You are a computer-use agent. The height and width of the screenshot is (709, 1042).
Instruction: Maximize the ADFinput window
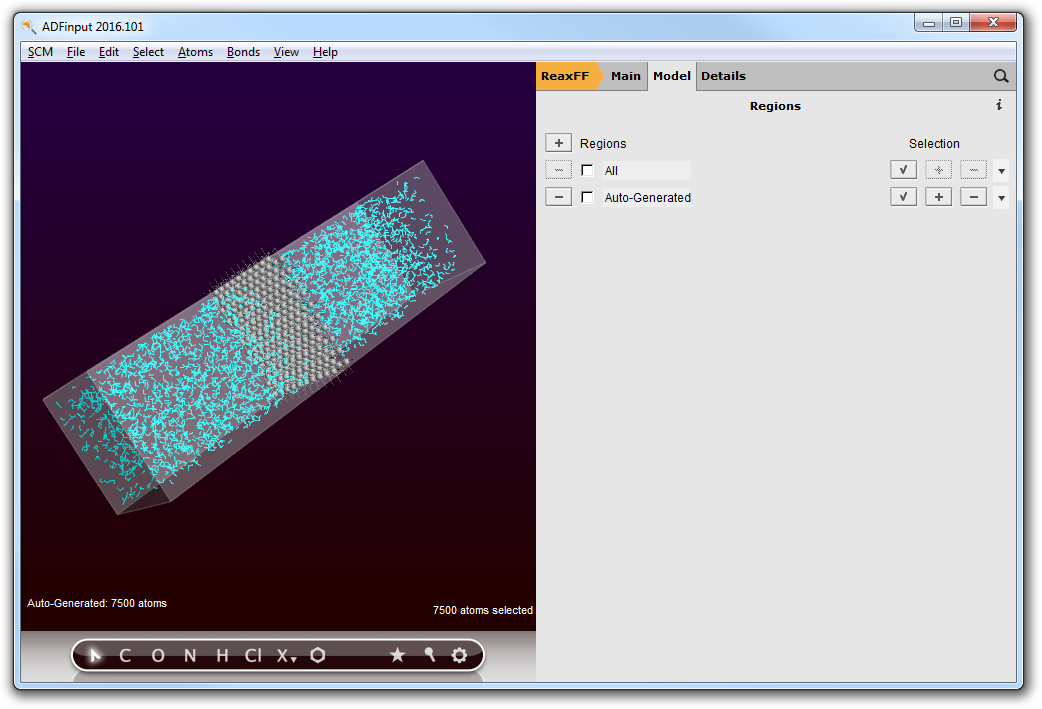coord(956,23)
